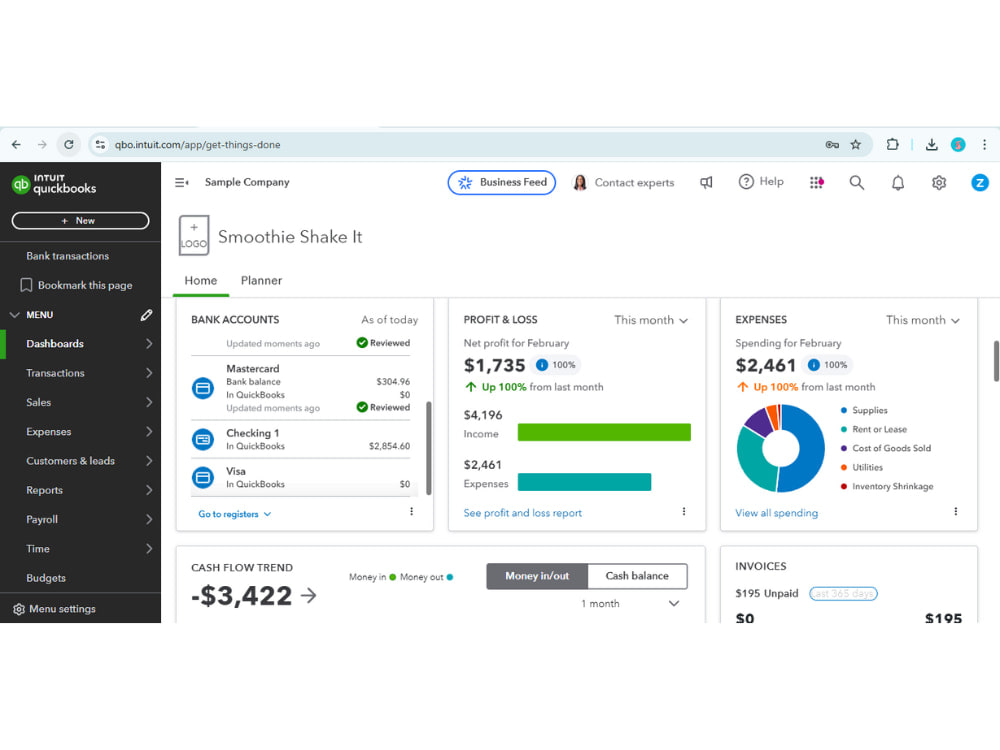Click teal Expenses bar

(x=584, y=482)
